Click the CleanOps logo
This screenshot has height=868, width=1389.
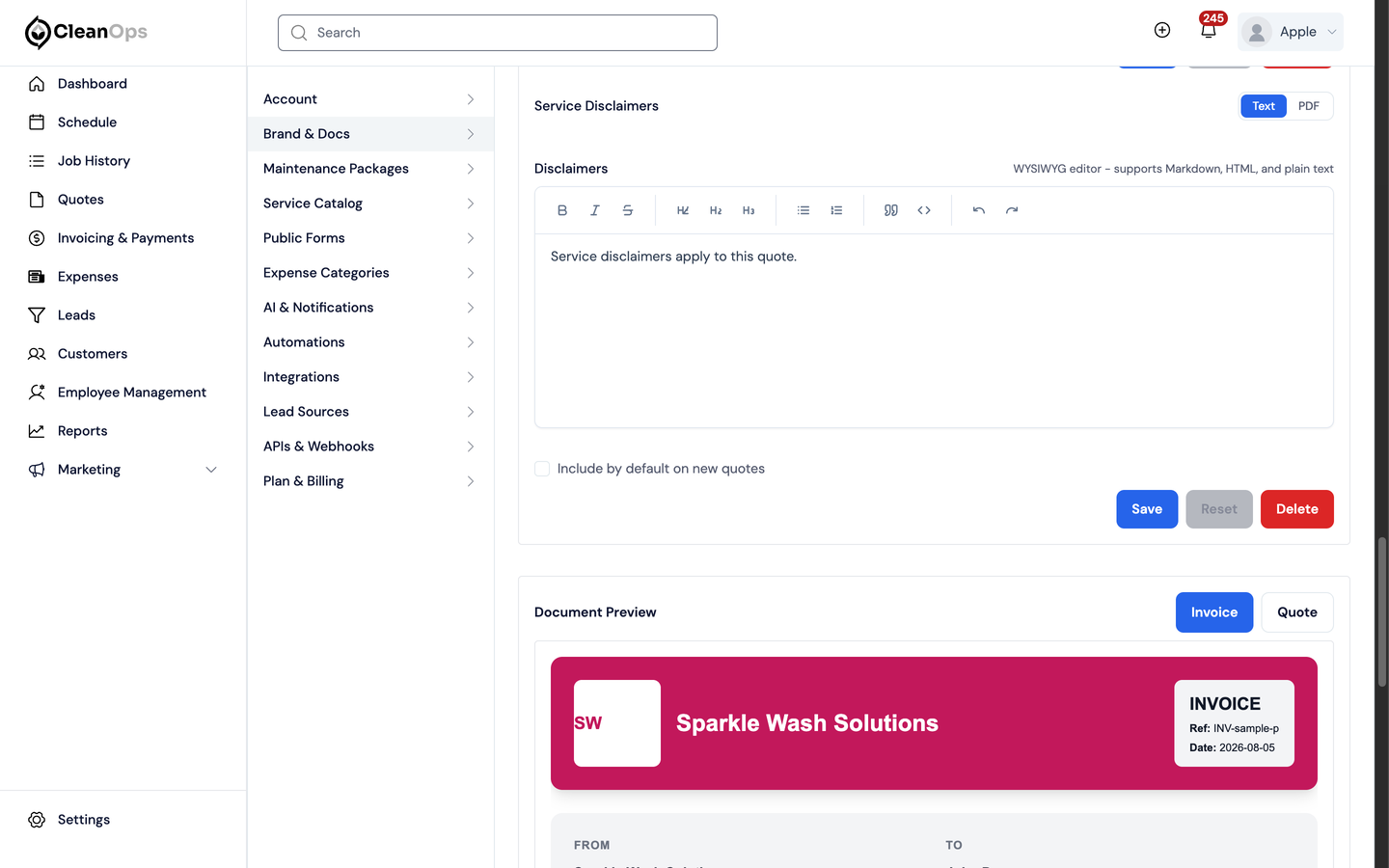point(86,32)
